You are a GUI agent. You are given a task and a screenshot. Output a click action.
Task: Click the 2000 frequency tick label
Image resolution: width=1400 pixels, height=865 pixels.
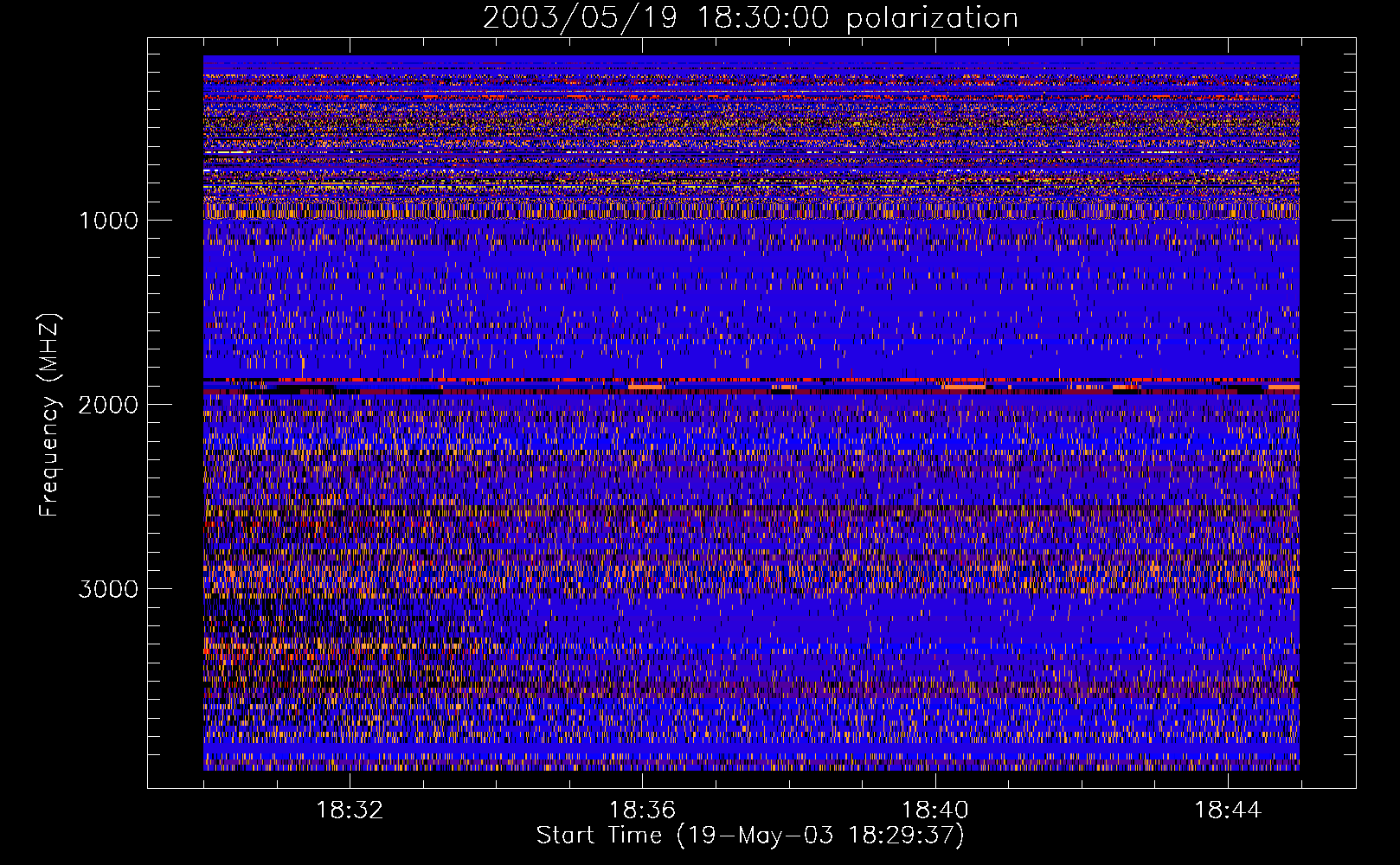point(108,405)
